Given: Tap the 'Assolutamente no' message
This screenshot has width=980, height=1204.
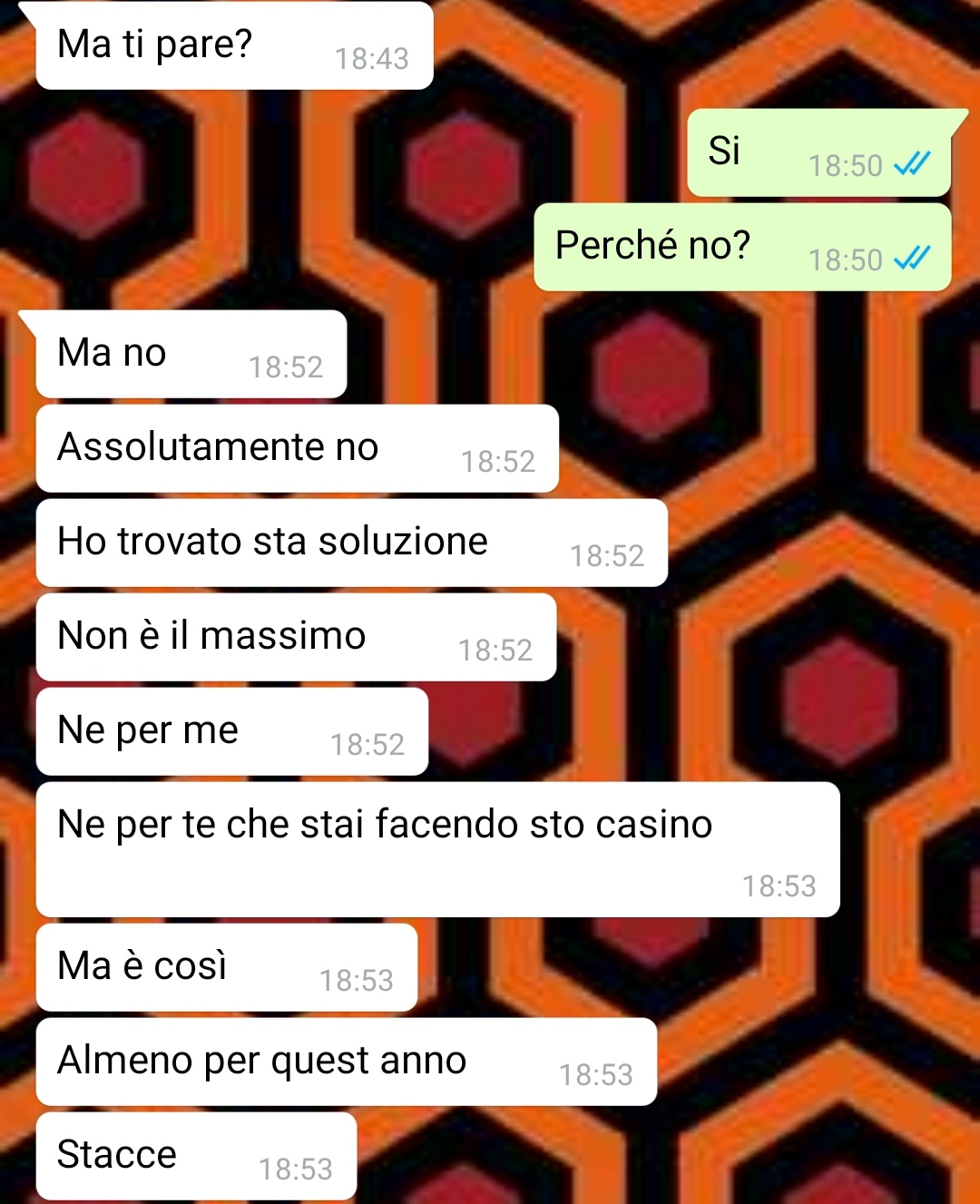Looking at the screenshot, I should click(x=297, y=448).
